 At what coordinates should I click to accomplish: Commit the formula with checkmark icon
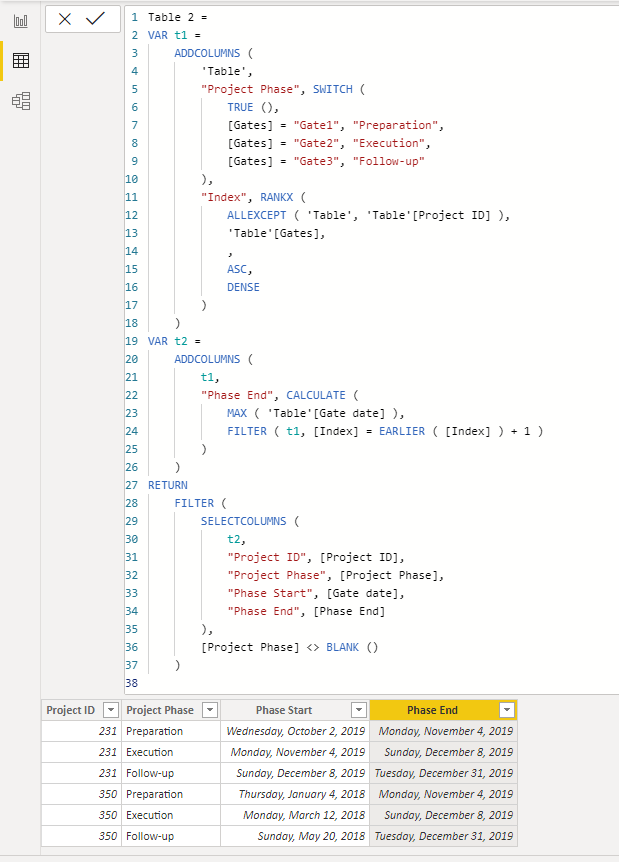96,19
